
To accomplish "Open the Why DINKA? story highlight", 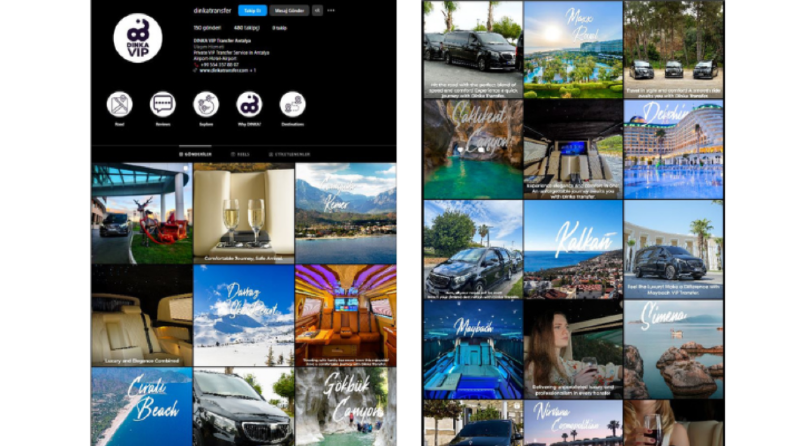I will 249,104.
